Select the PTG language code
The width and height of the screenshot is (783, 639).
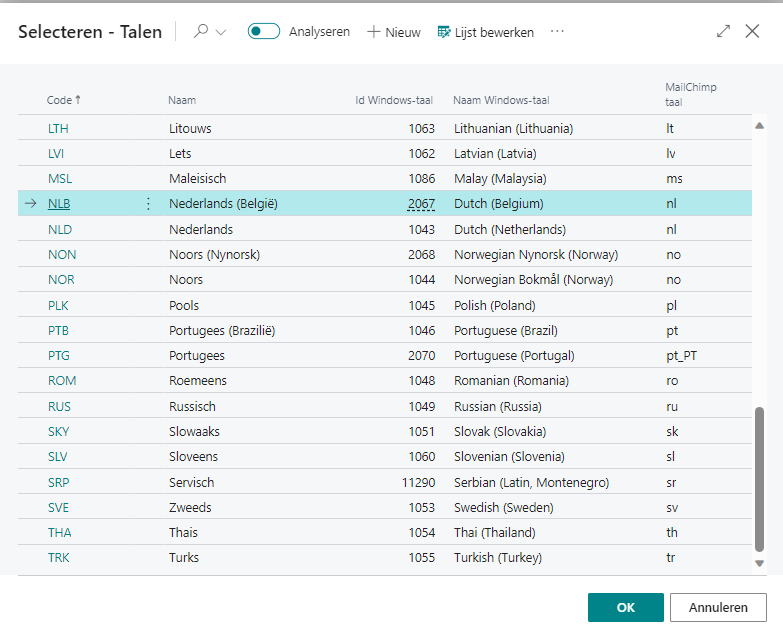(x=59, y=355)
